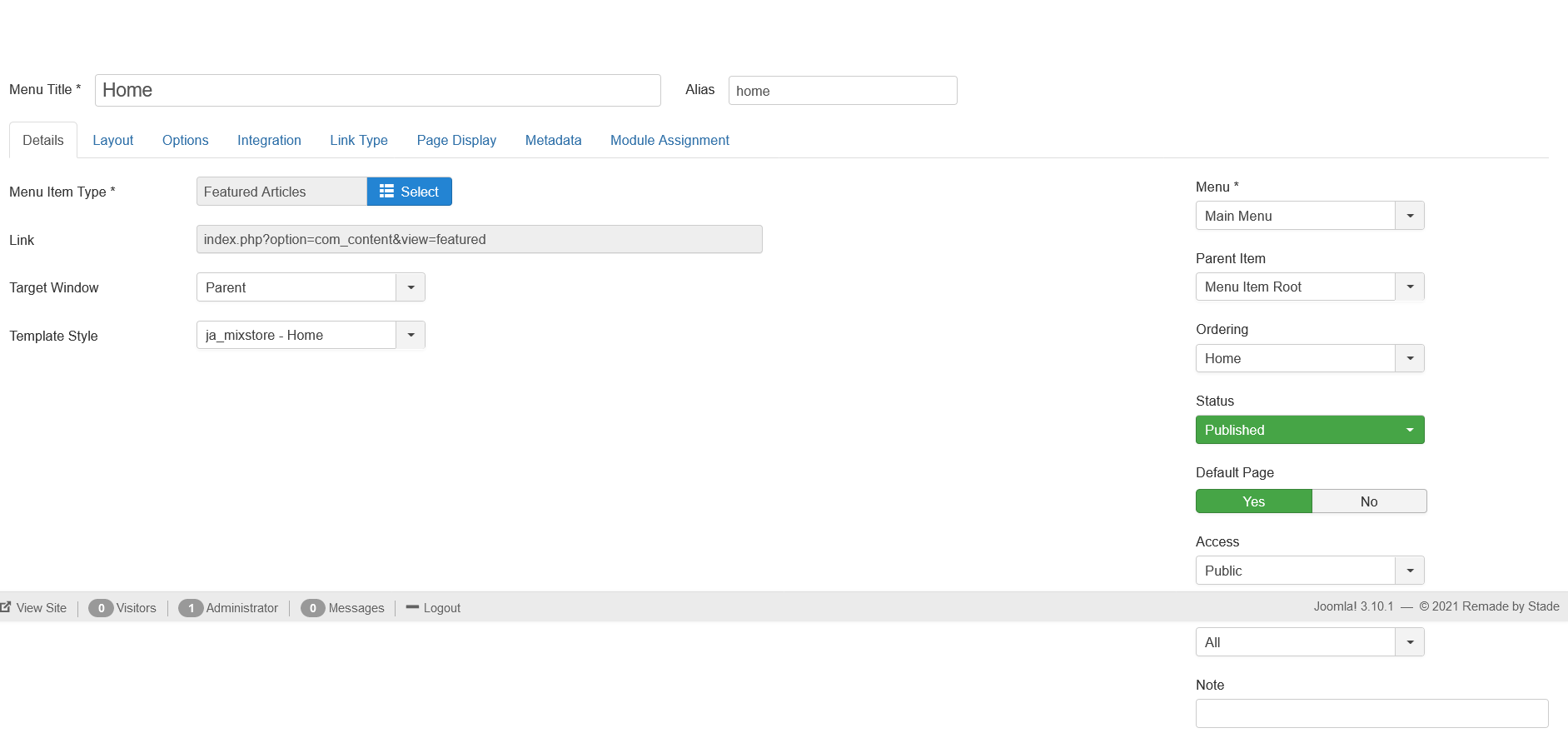Screen dimensions: 1568x748
Task: Click into the Note text field
Action: pyautogui.click(x=1371, y=714)
